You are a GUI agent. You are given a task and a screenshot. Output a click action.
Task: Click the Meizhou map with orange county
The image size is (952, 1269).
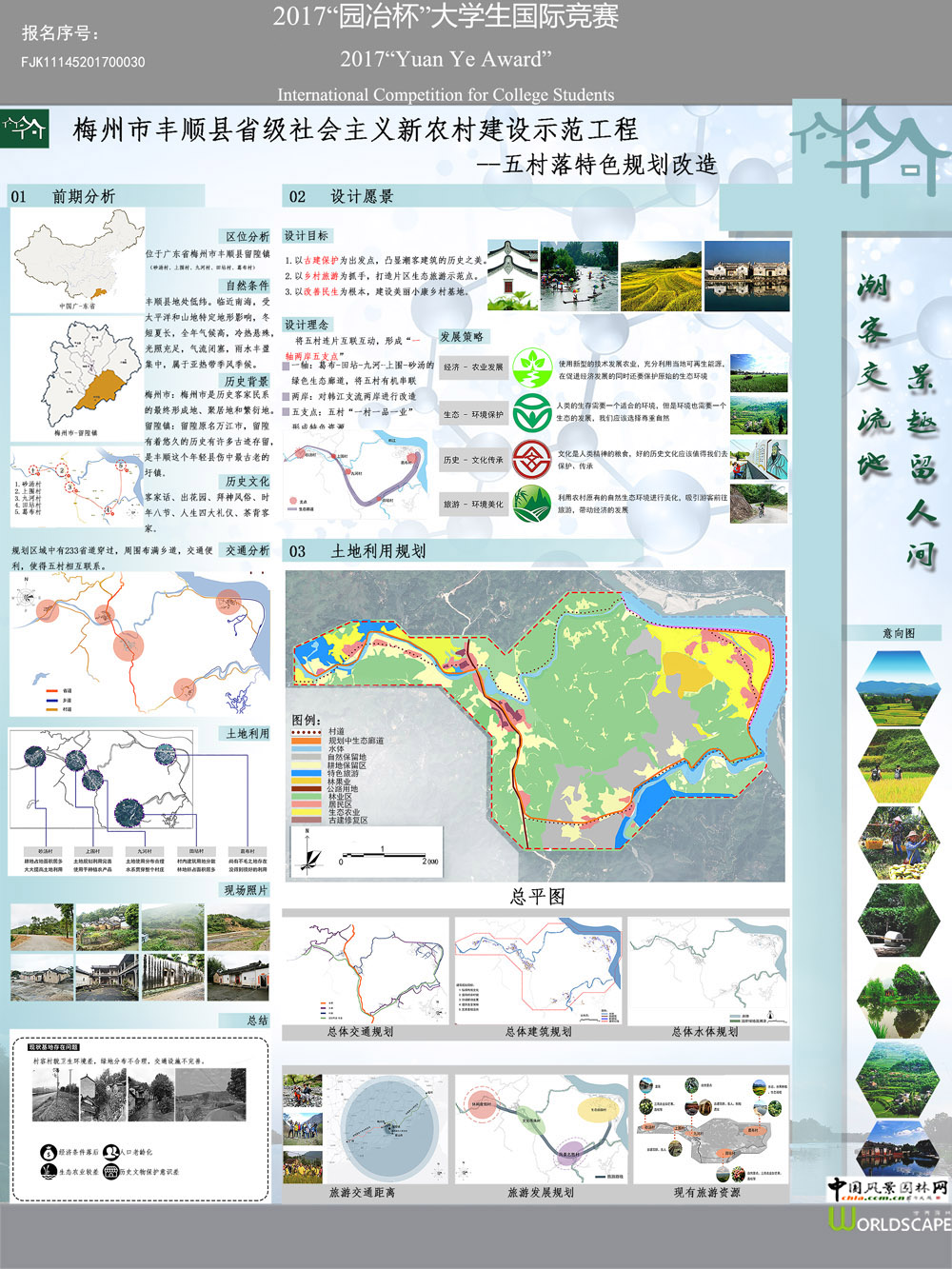coord(76,376)
